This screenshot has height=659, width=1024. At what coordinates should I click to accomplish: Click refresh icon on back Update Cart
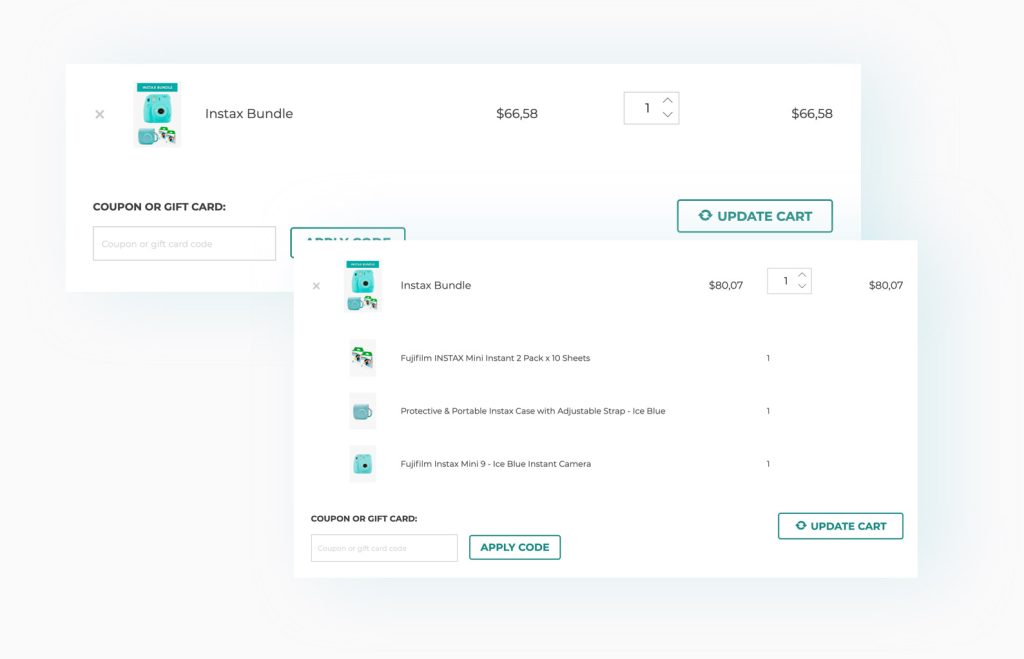(705, 216)
